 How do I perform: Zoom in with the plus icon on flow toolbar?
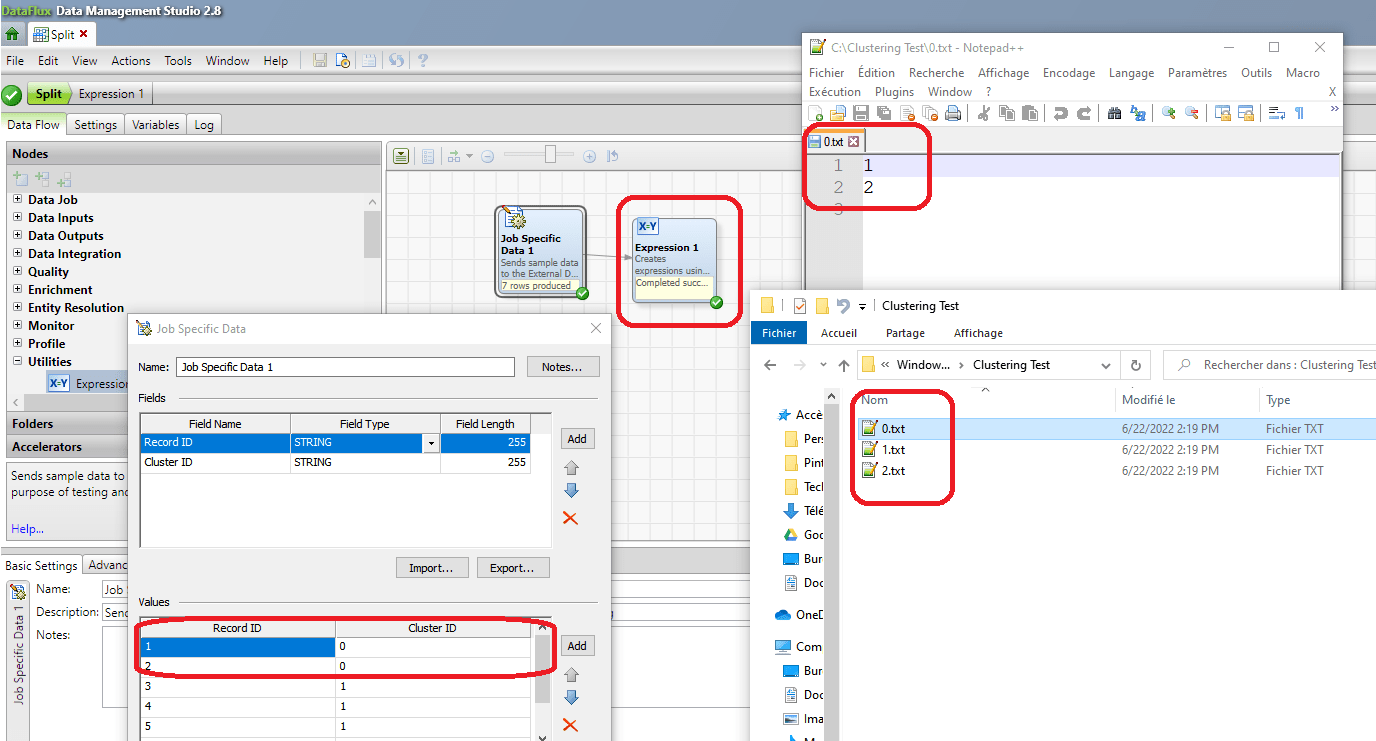pos(589,157)
